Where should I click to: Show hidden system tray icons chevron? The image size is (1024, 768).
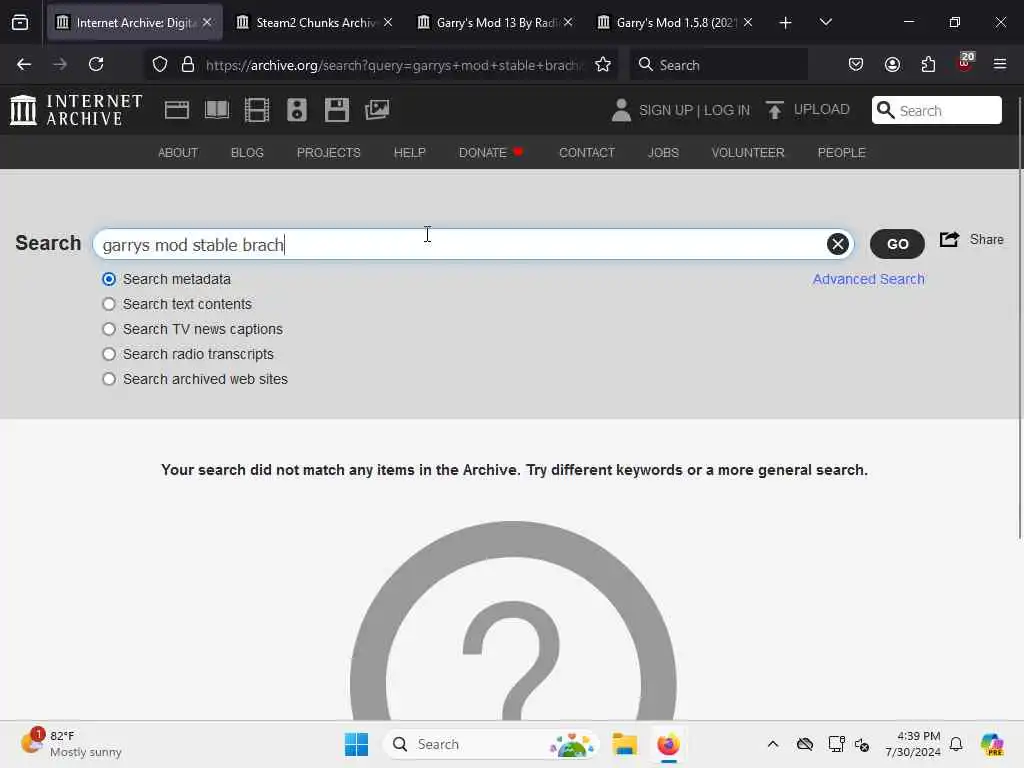point(773,744)
